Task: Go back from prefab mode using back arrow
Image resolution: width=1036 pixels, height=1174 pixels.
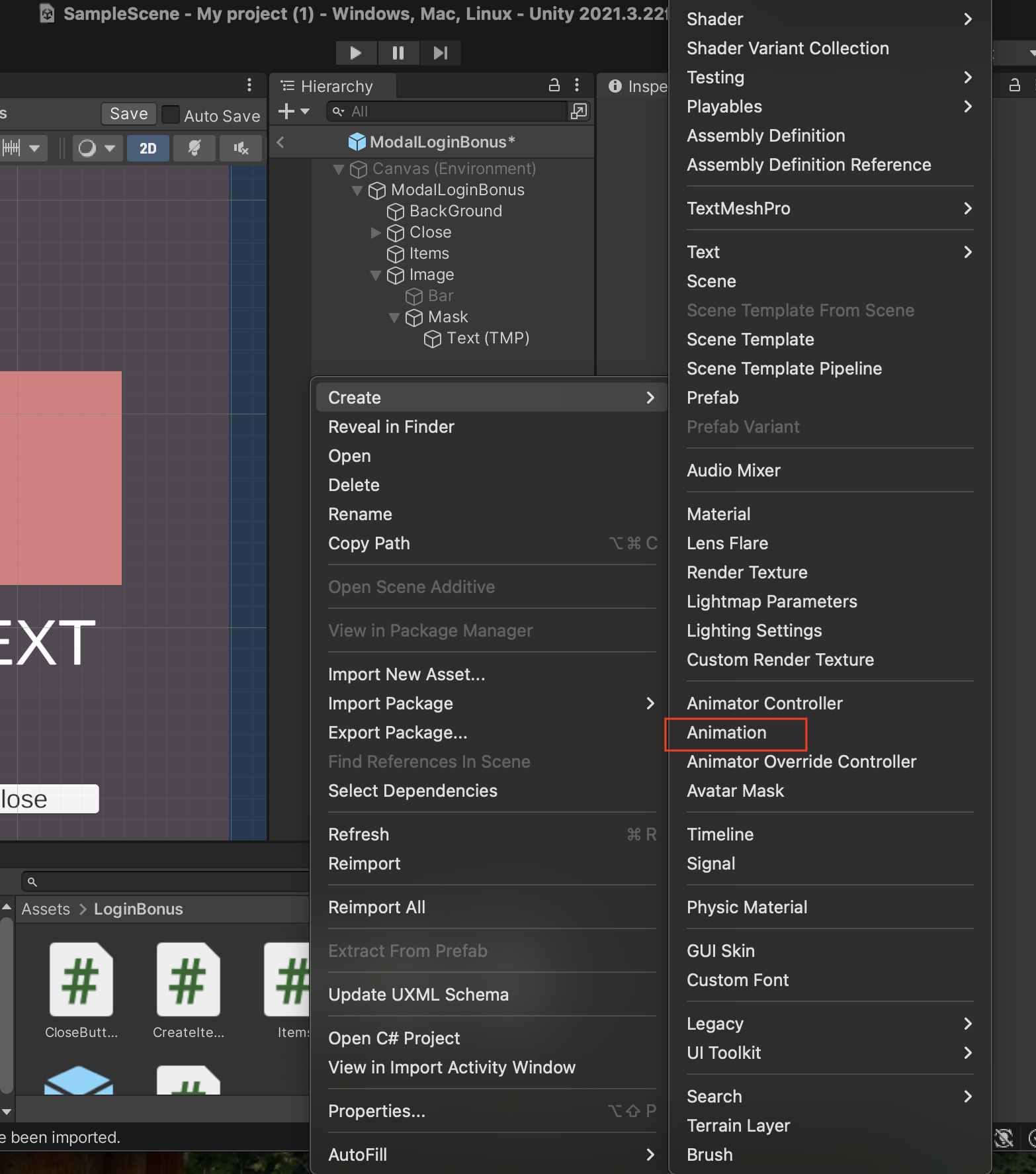Action: coord(281,142)
